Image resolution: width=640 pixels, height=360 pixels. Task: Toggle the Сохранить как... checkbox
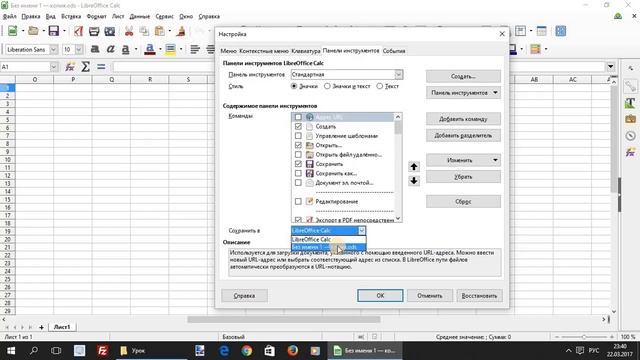298,173
